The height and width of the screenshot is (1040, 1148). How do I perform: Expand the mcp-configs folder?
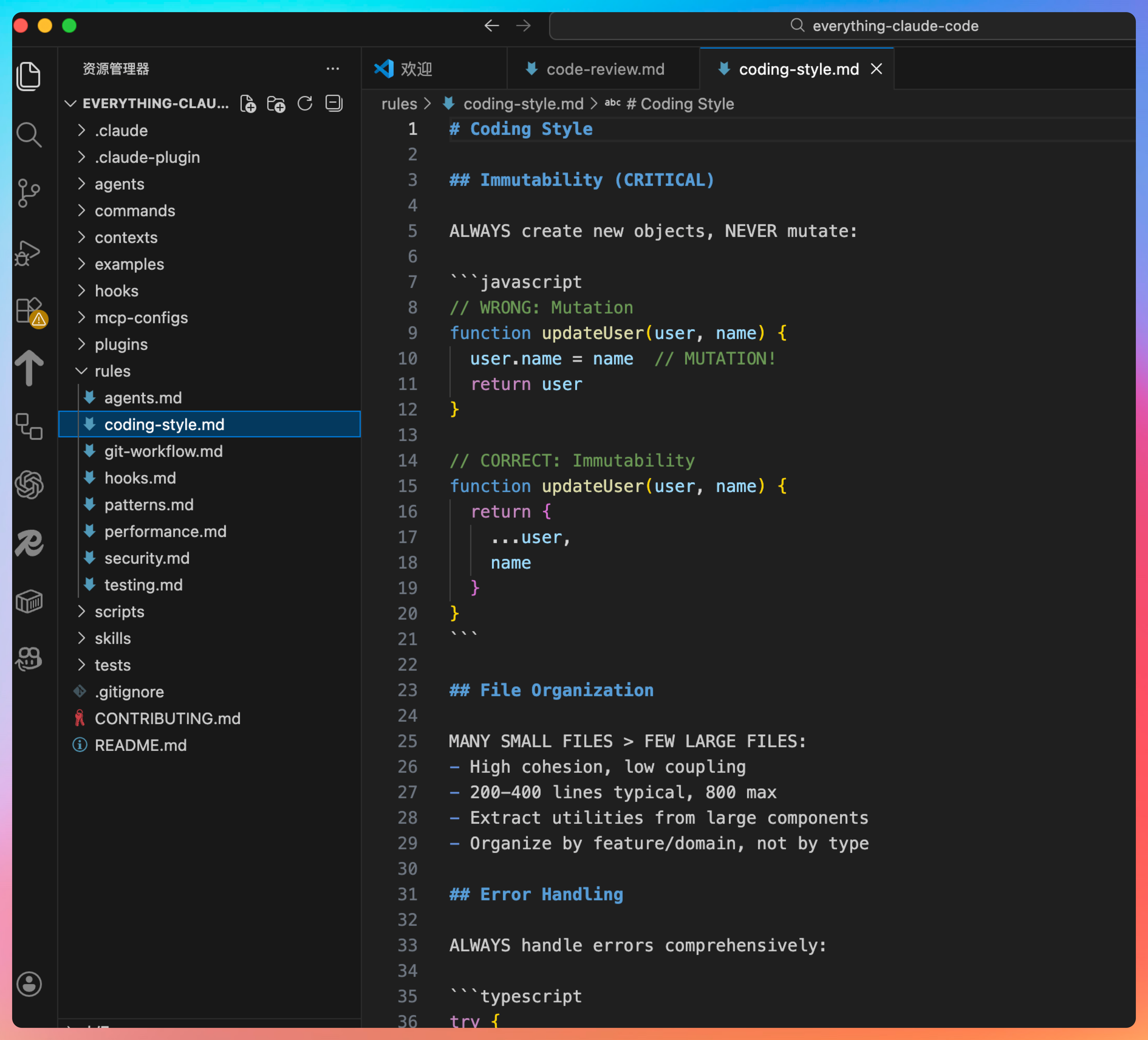click(141, 318)
